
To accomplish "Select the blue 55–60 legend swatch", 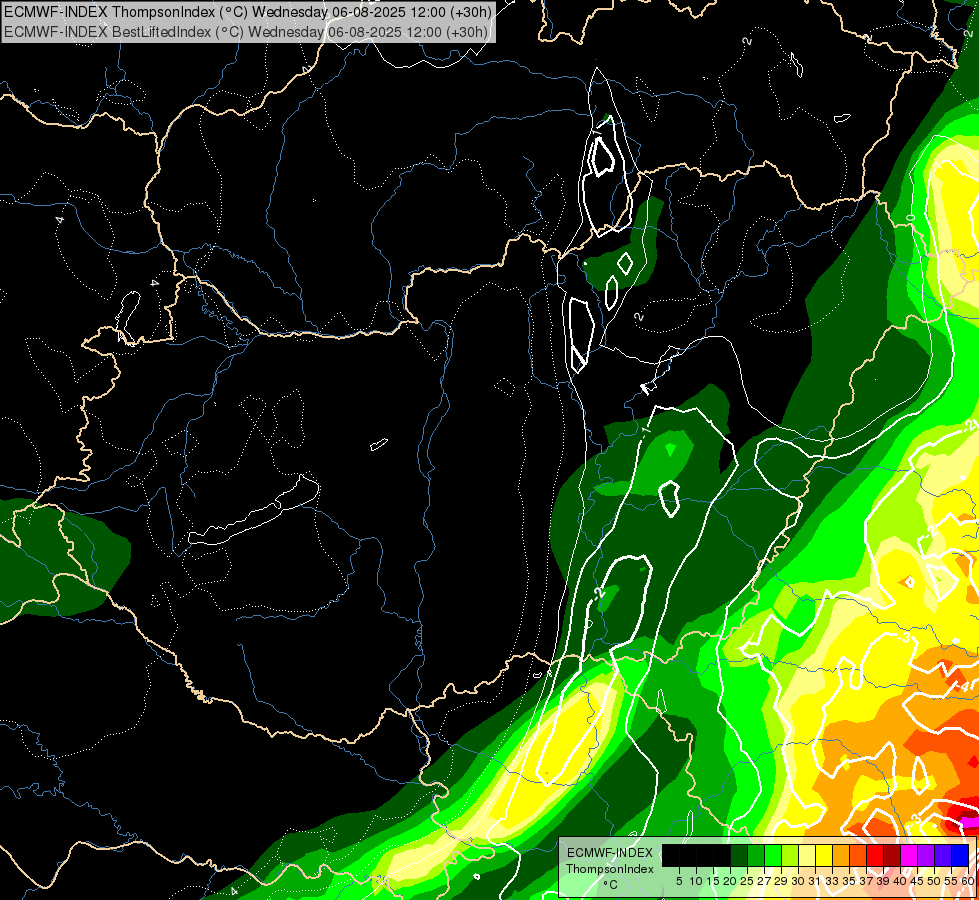I will (960, 856).
